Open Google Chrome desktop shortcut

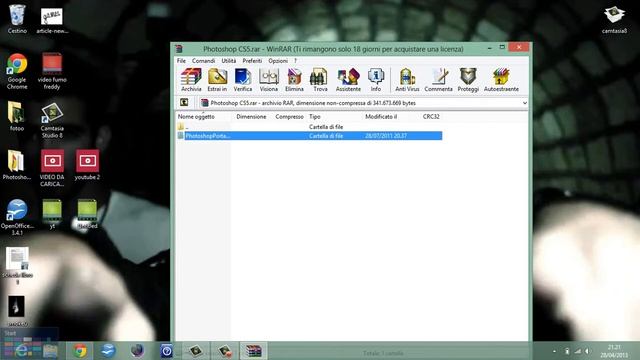coord(17,71)
